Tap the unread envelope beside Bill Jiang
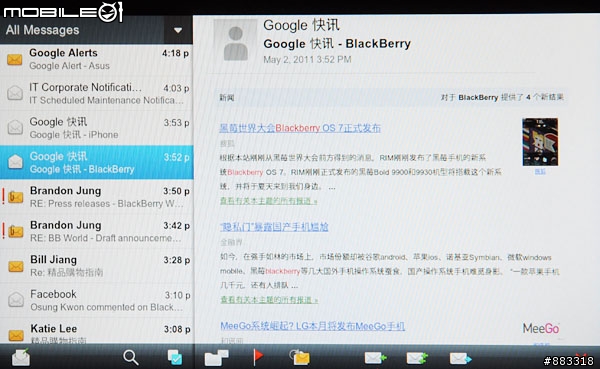 16,266
